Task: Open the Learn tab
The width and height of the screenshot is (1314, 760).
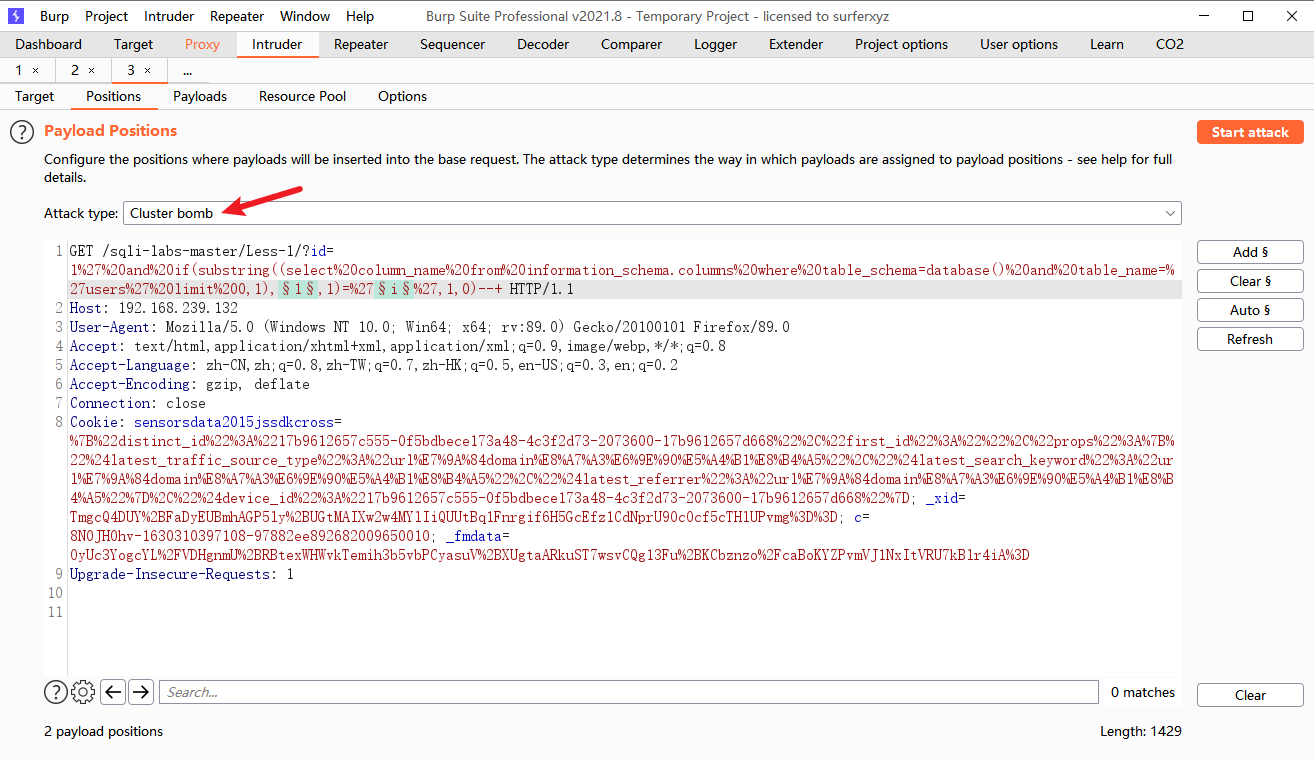Action: point(1107,44)
